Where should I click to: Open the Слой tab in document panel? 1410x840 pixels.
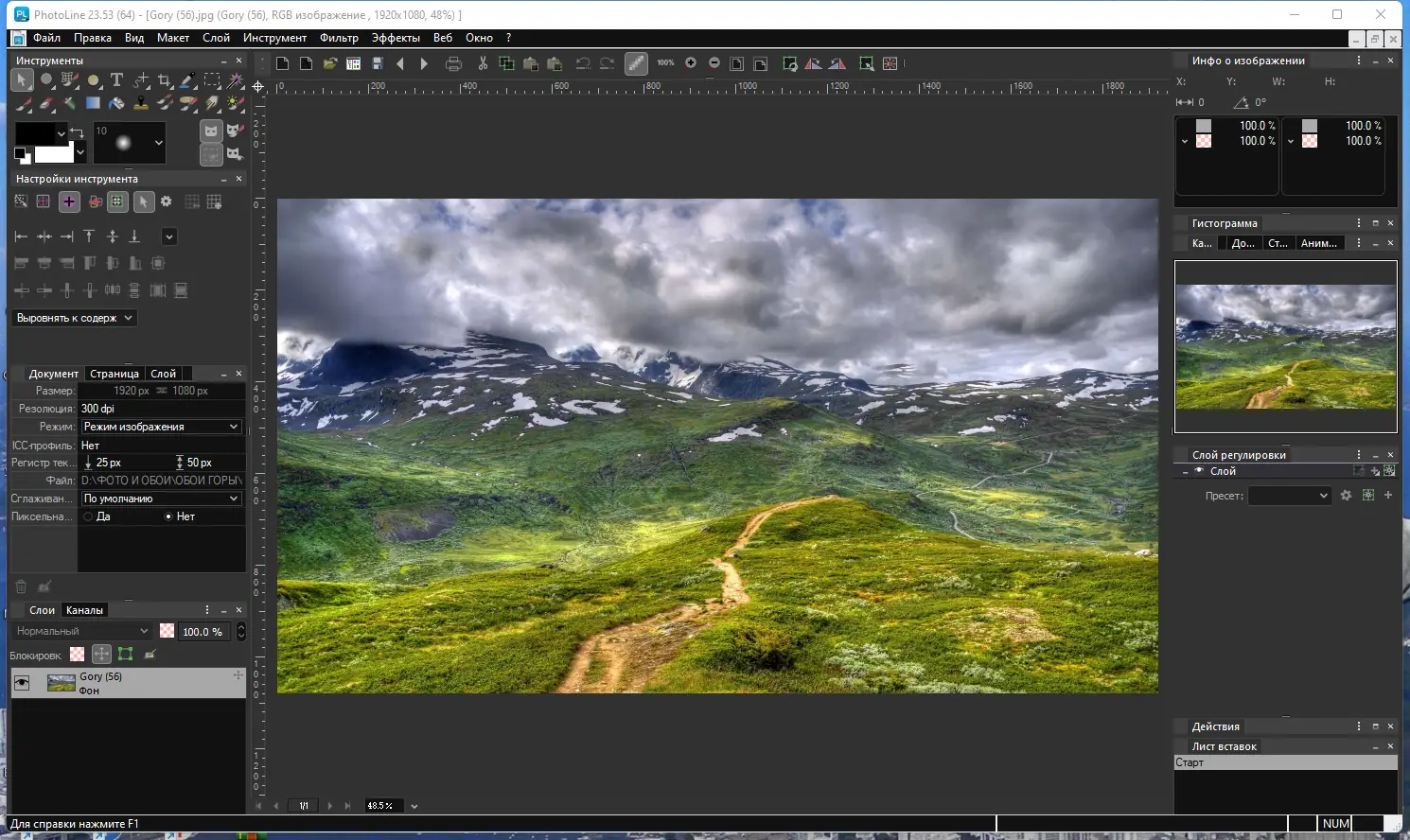coord(164,374)
